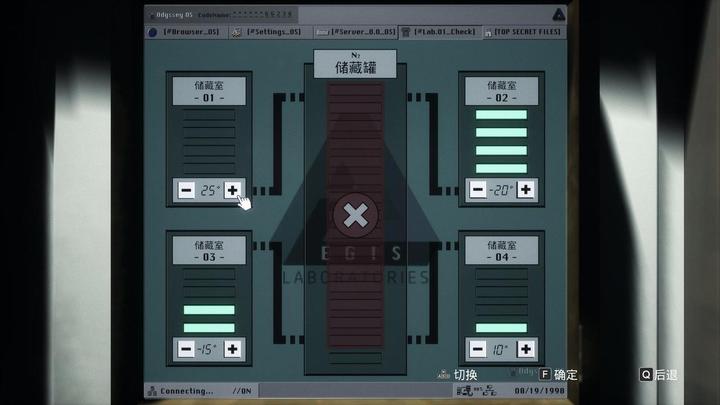Image resolution: width=720 pixels, height=405 pixels.
Task: Click the Connecting... status text
Action: pyautogui.click(x=186, y=391)
